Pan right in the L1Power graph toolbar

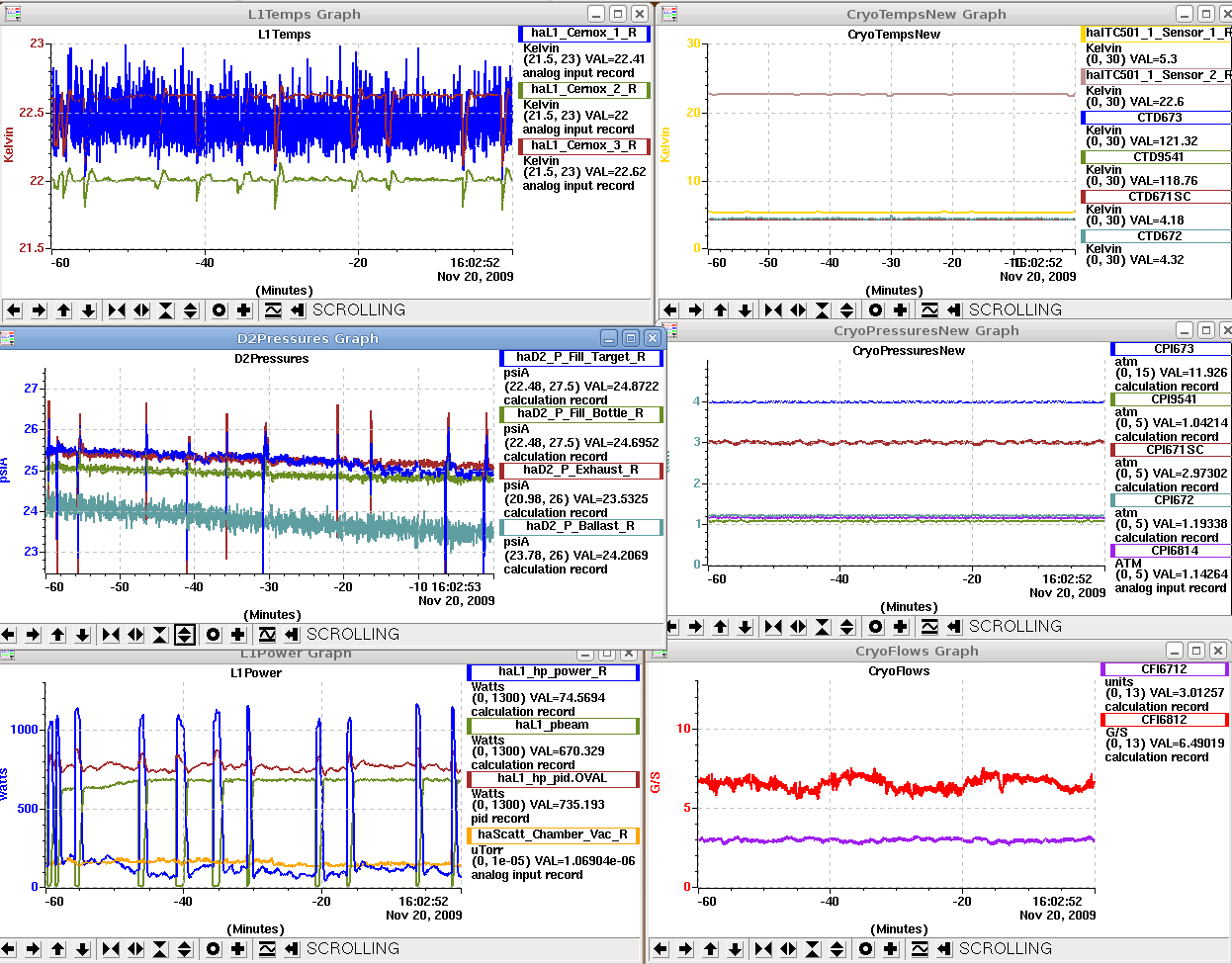[x=33, y=949]
